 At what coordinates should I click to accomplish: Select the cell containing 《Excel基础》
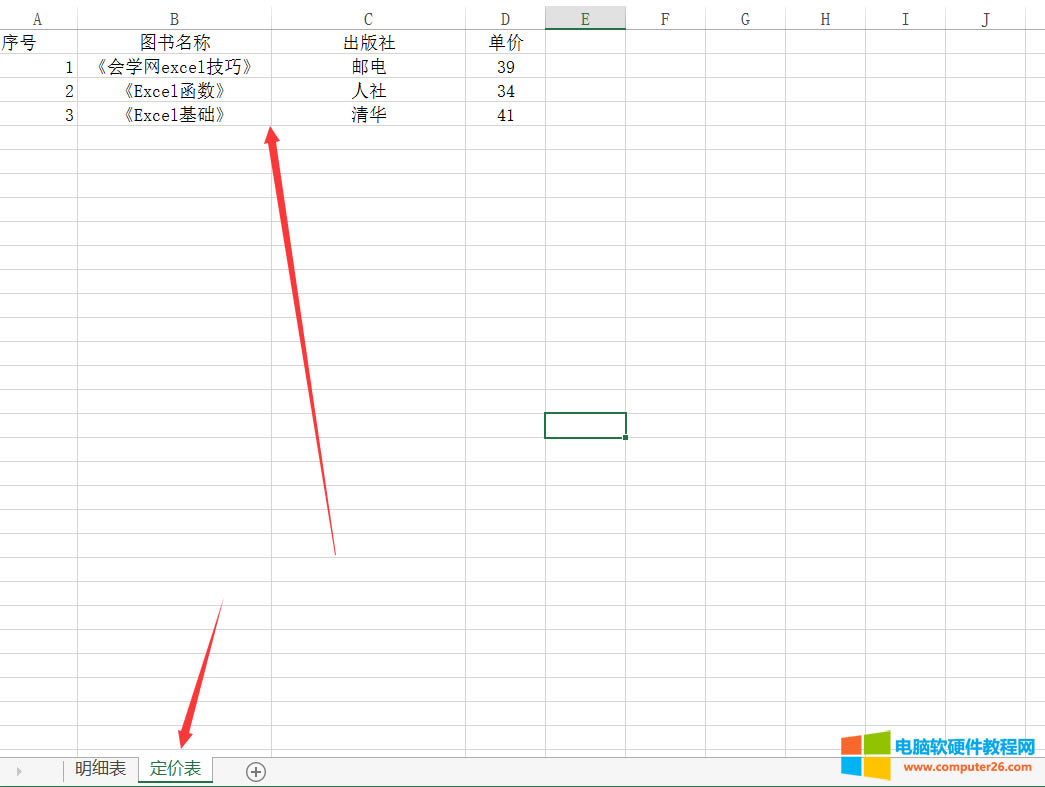174,114
